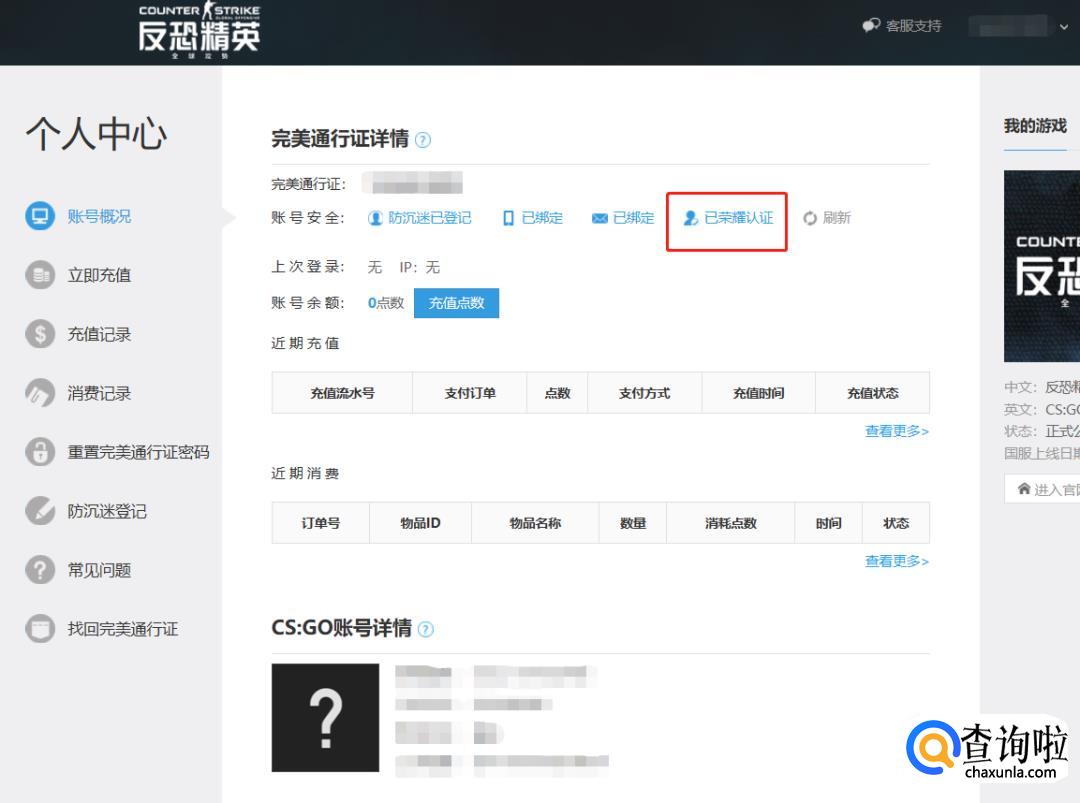Screen dimensions: 1080x803
Task: Click the phone 已绑定 icon
Action: click(508, 218)
